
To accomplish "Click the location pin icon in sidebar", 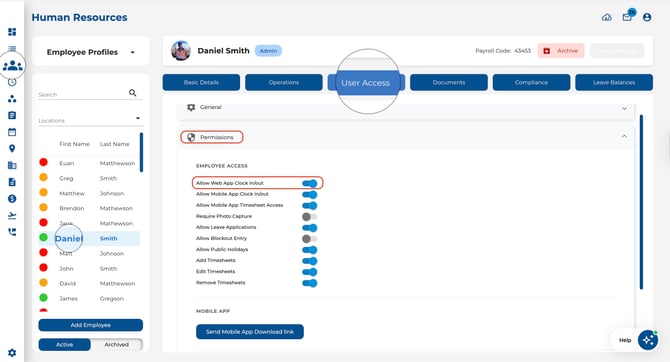I will (12, 148).
